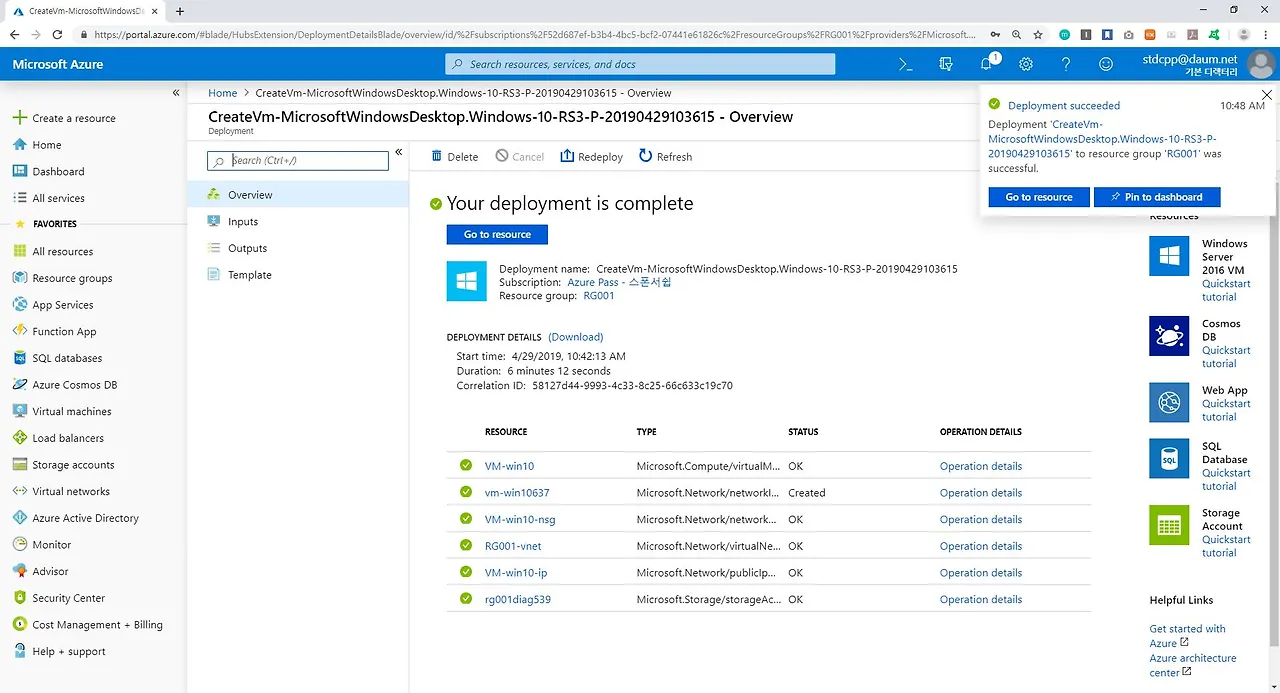Screen dimensions: 1280x693
Task: Close the Deployment succeeded notification
Action: tap(1267, 95)
